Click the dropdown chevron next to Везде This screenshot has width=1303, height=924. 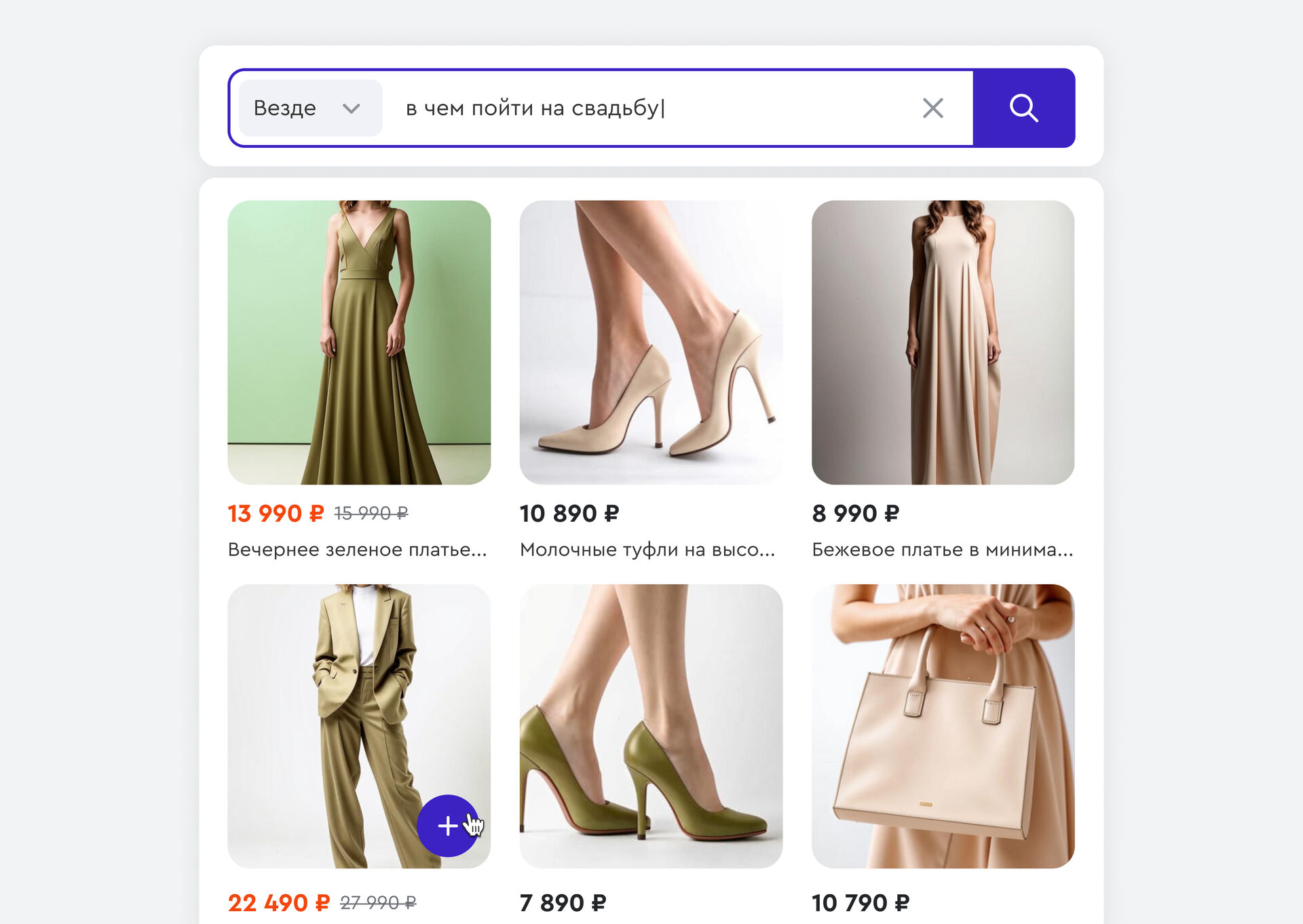(x=351, y=109)
